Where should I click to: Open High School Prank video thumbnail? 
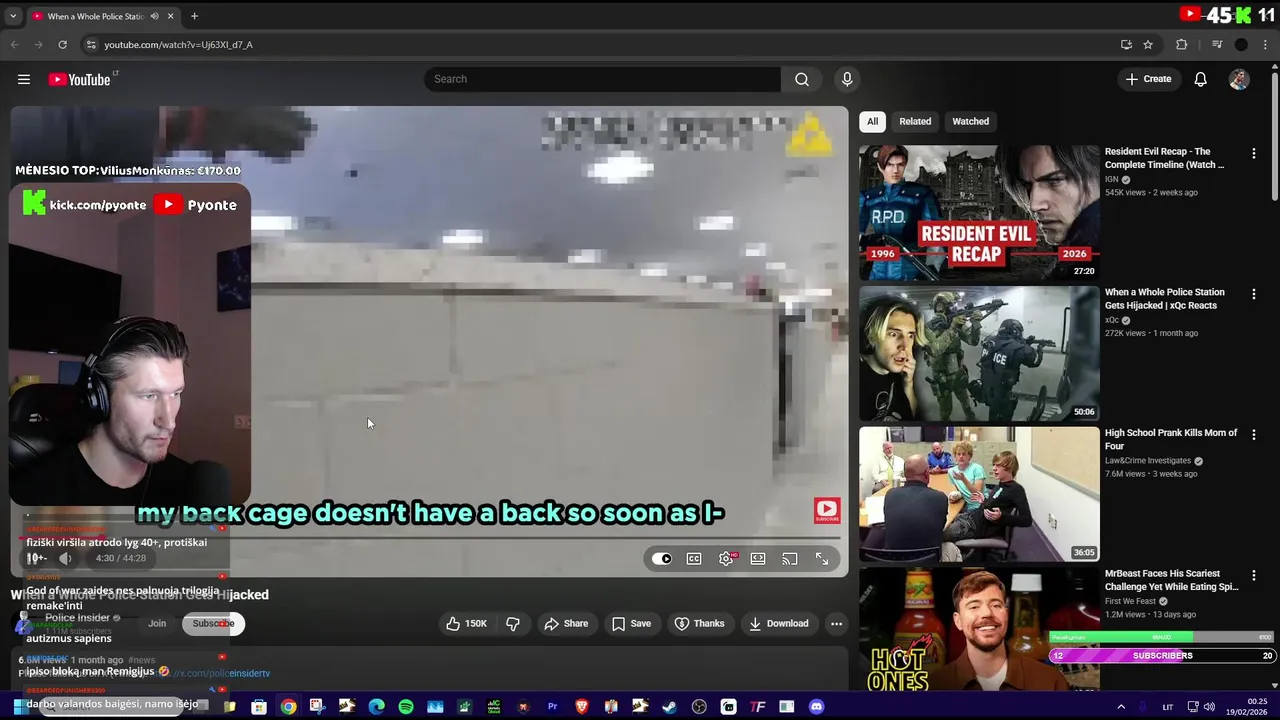pyautogui.click(x=979, y=494)
